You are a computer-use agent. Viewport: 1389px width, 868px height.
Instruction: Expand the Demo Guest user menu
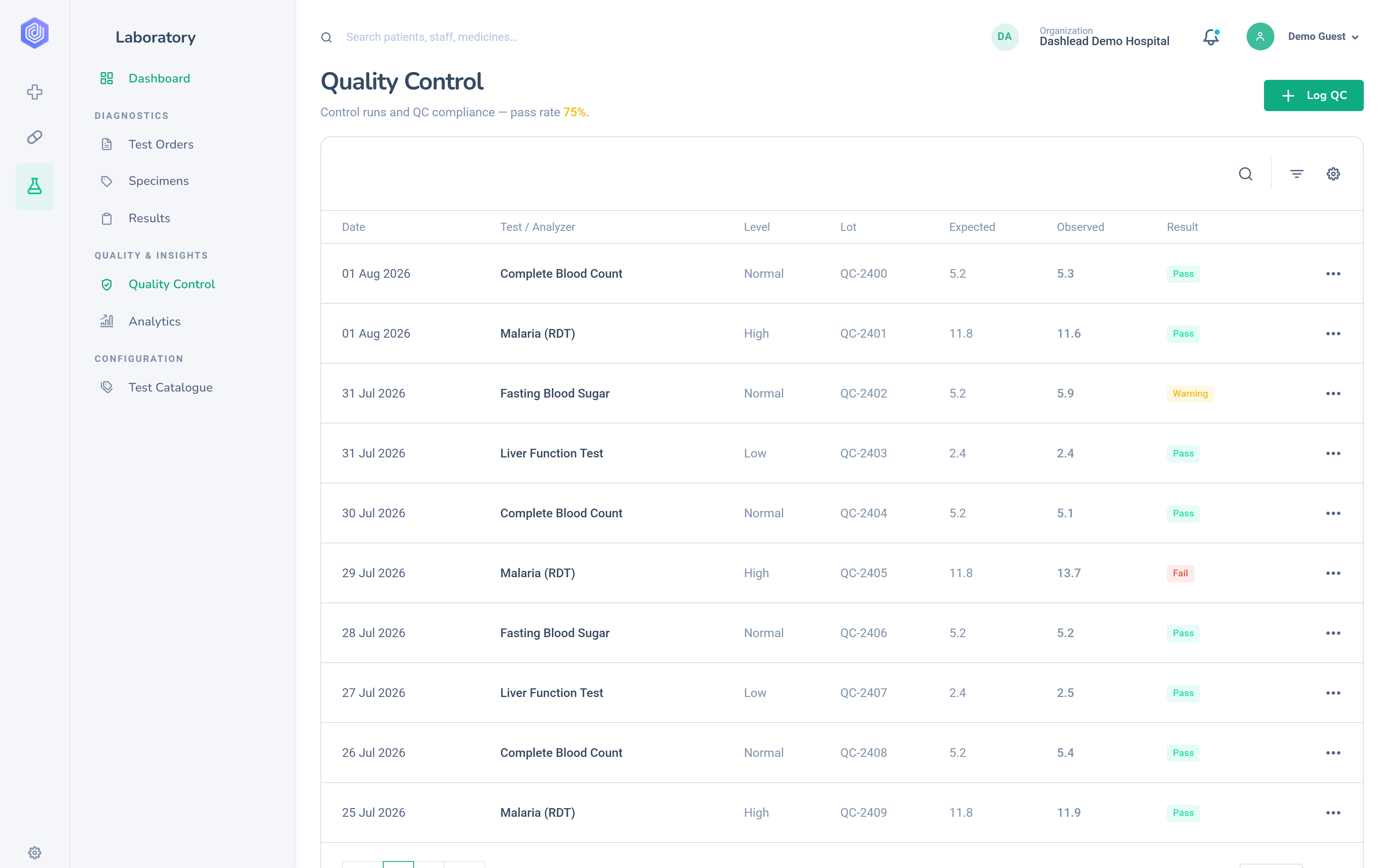(1324, 37)
